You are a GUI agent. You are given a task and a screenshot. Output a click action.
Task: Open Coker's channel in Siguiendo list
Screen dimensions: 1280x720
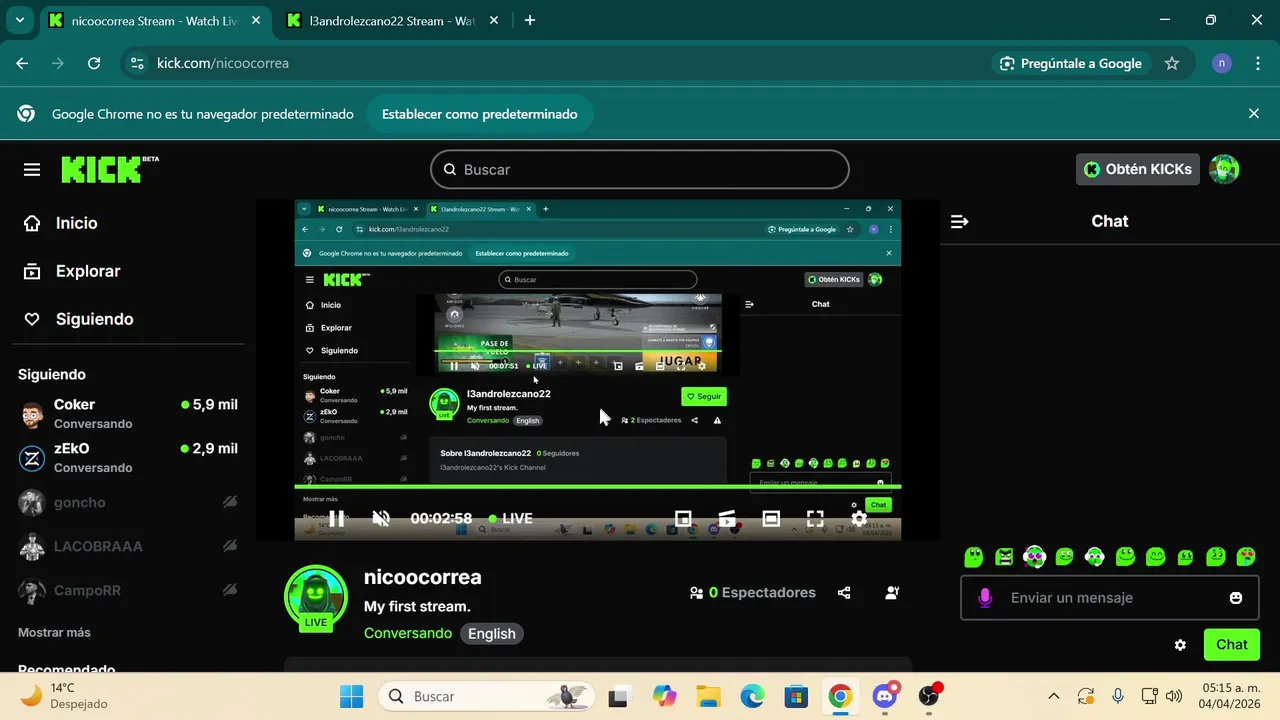(x=128, y=413)
